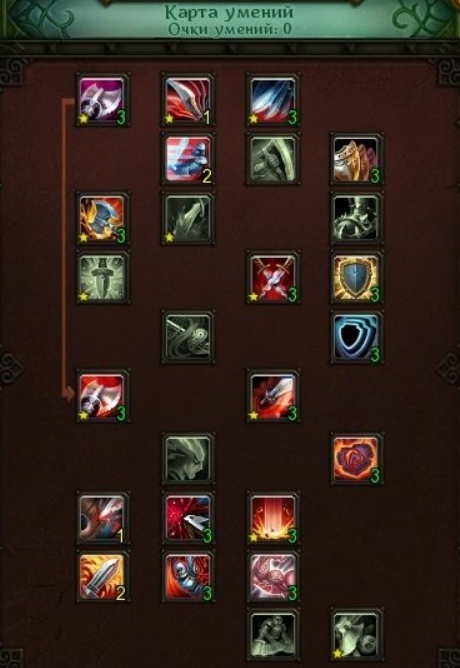Screen dimensions: 460x668
Task: Select the red light pillar explosion skill
Action: pyautogui.click(x=273, y=518)
